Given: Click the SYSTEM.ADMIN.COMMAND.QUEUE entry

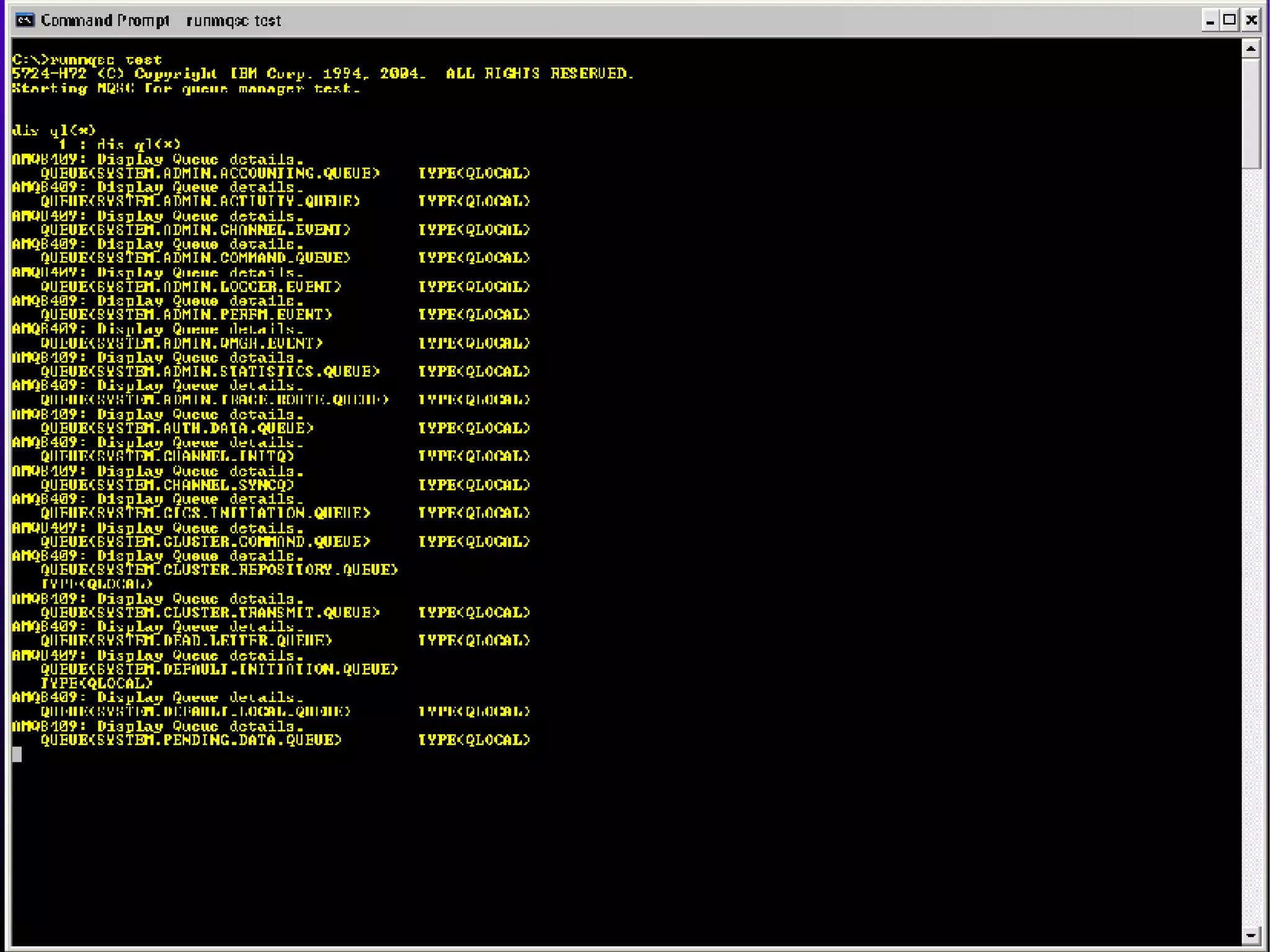Looking at the screenshot, I should point(195,258).
